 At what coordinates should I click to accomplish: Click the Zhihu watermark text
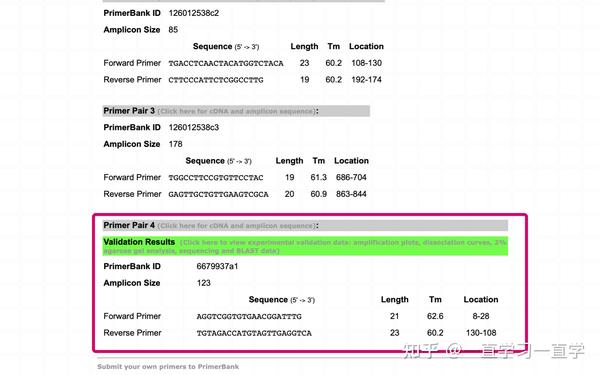coord(493,351)
